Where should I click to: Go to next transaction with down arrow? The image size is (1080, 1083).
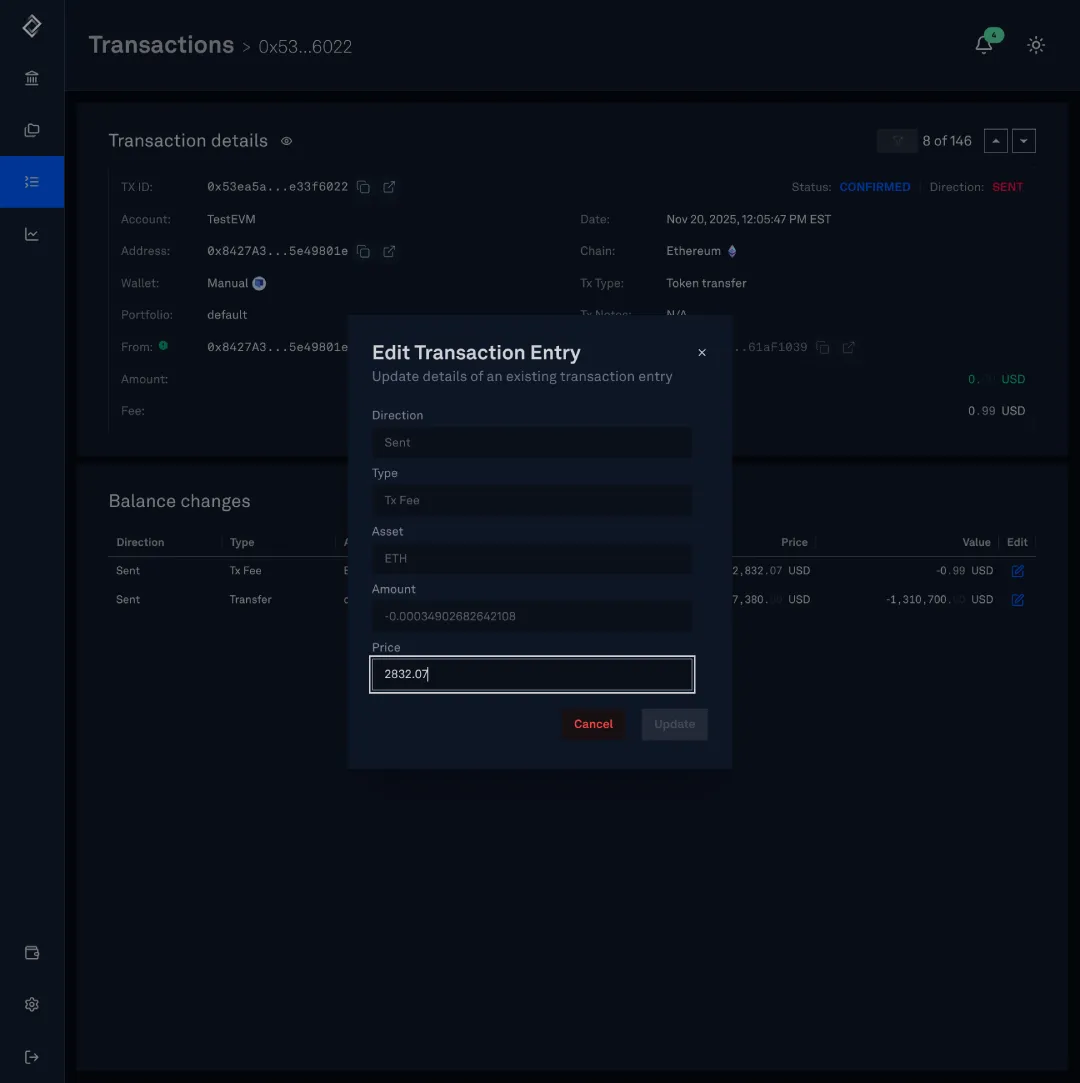pyautogui.click(x=1023, y=141)
